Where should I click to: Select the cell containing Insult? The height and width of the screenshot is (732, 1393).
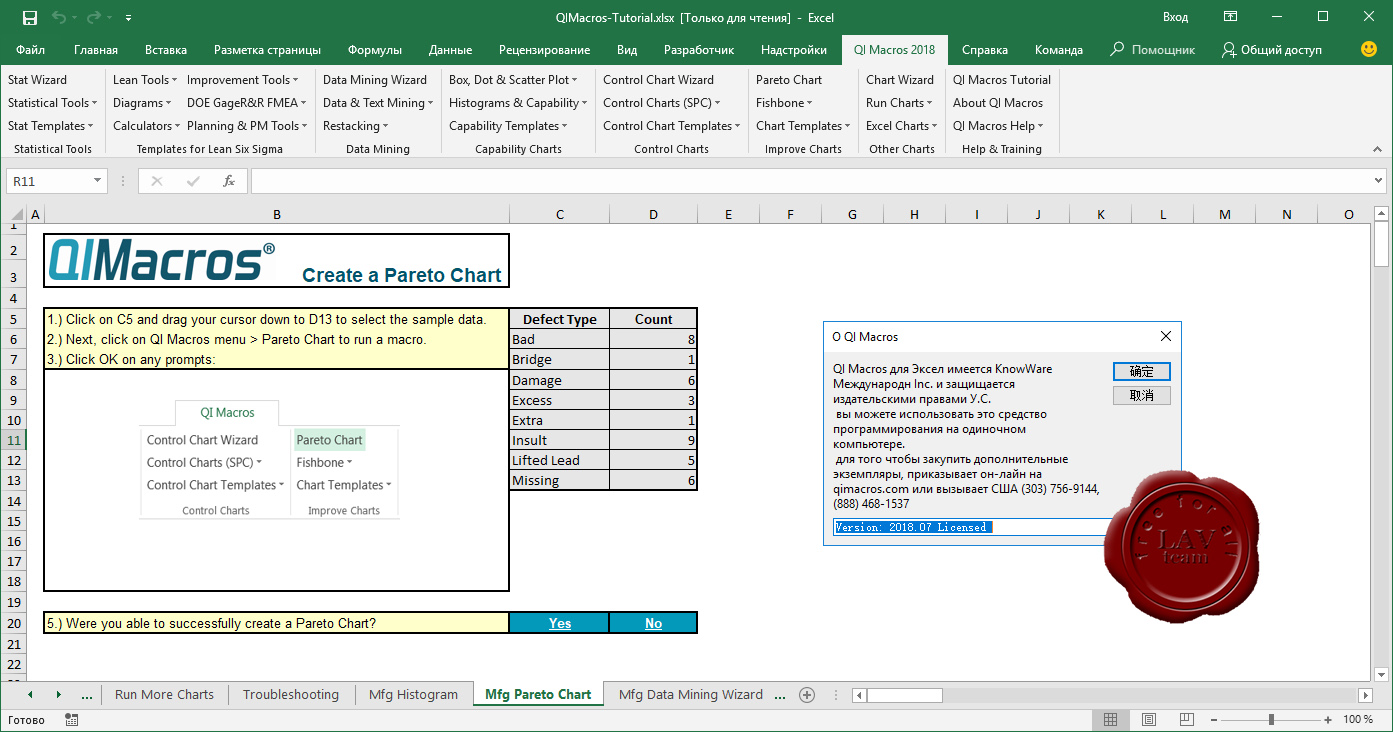(x=559, y=440)
